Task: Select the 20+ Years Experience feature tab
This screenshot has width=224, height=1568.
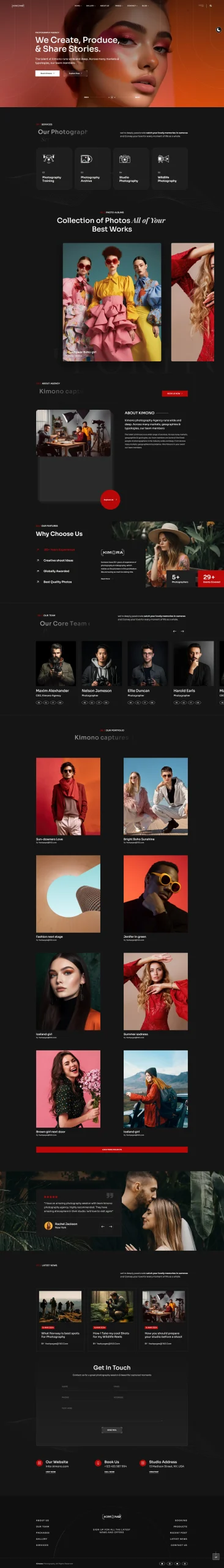Action: (59, 549)
